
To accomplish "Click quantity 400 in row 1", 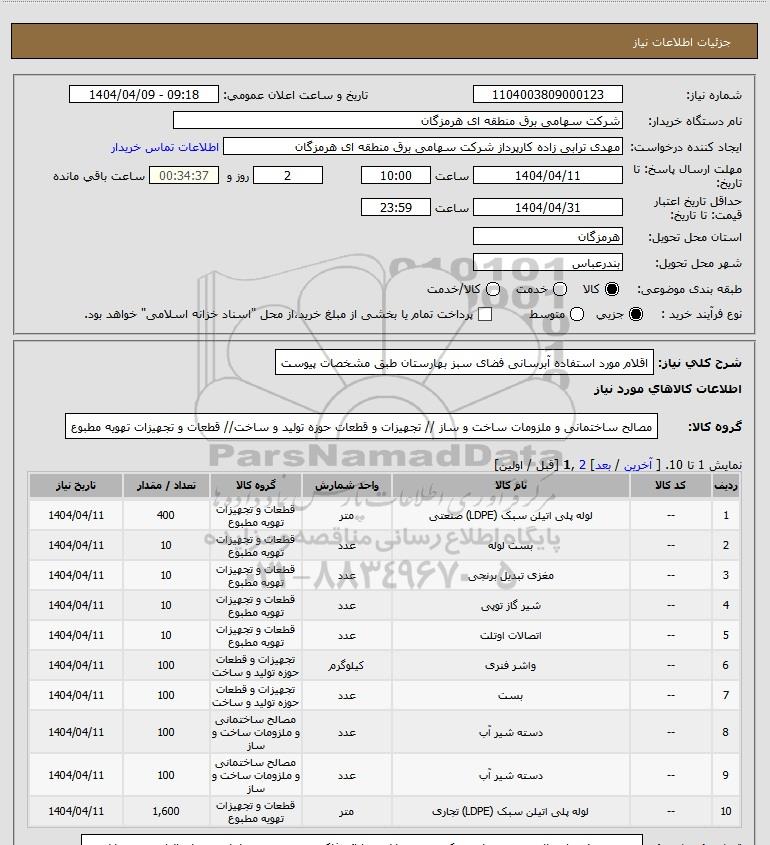I will click(x=166, y=515).
